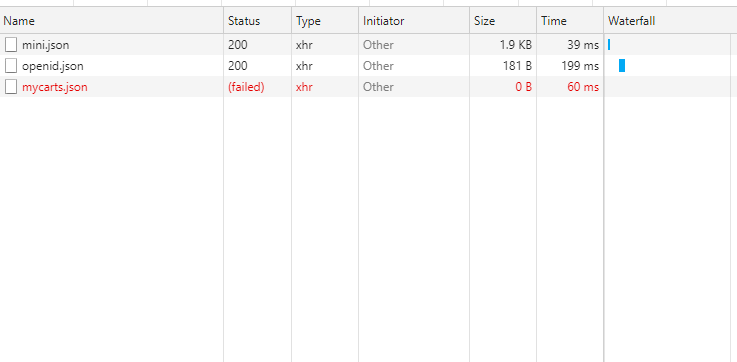Click the openid.json waterfall bar
The height and width of the screenshot is (362, 737).
pyautogui.click(x=622, y=66)
